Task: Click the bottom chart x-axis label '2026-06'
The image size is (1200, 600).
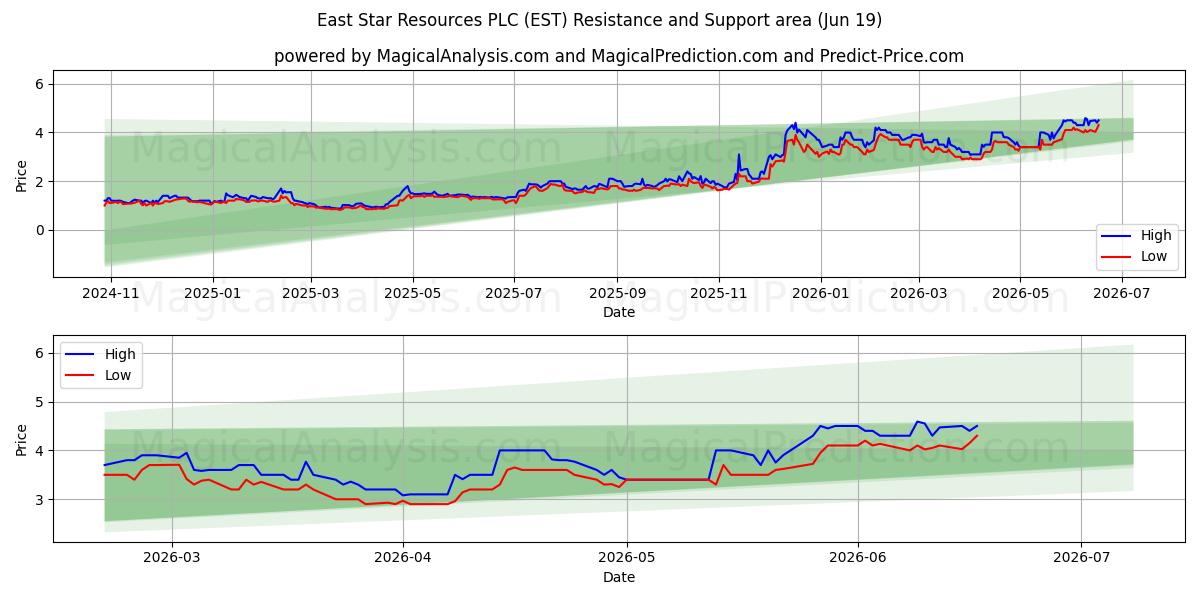Action: pyautogui.click(x=858, y=559)
